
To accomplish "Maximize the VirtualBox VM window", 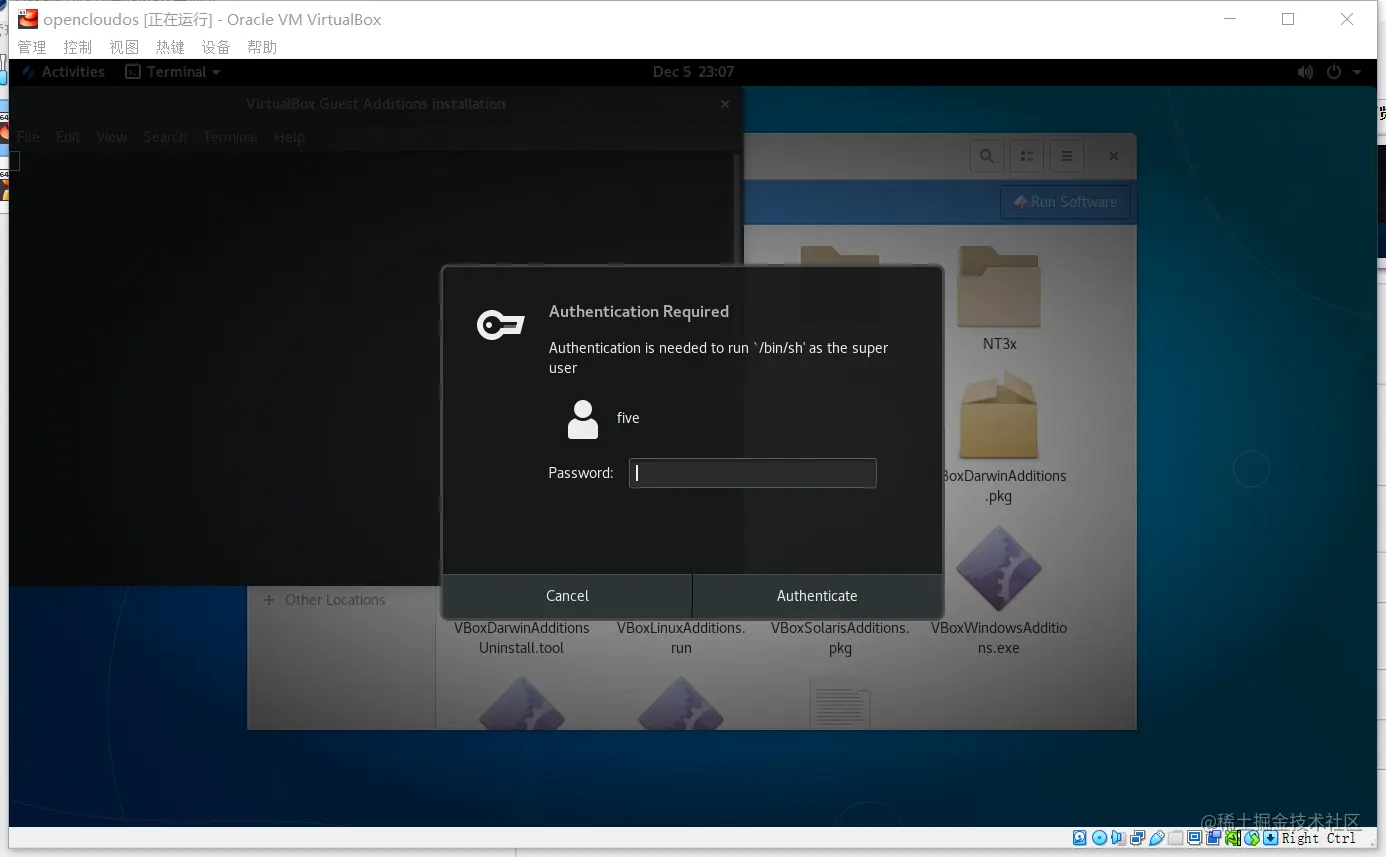I will 1288,19.
